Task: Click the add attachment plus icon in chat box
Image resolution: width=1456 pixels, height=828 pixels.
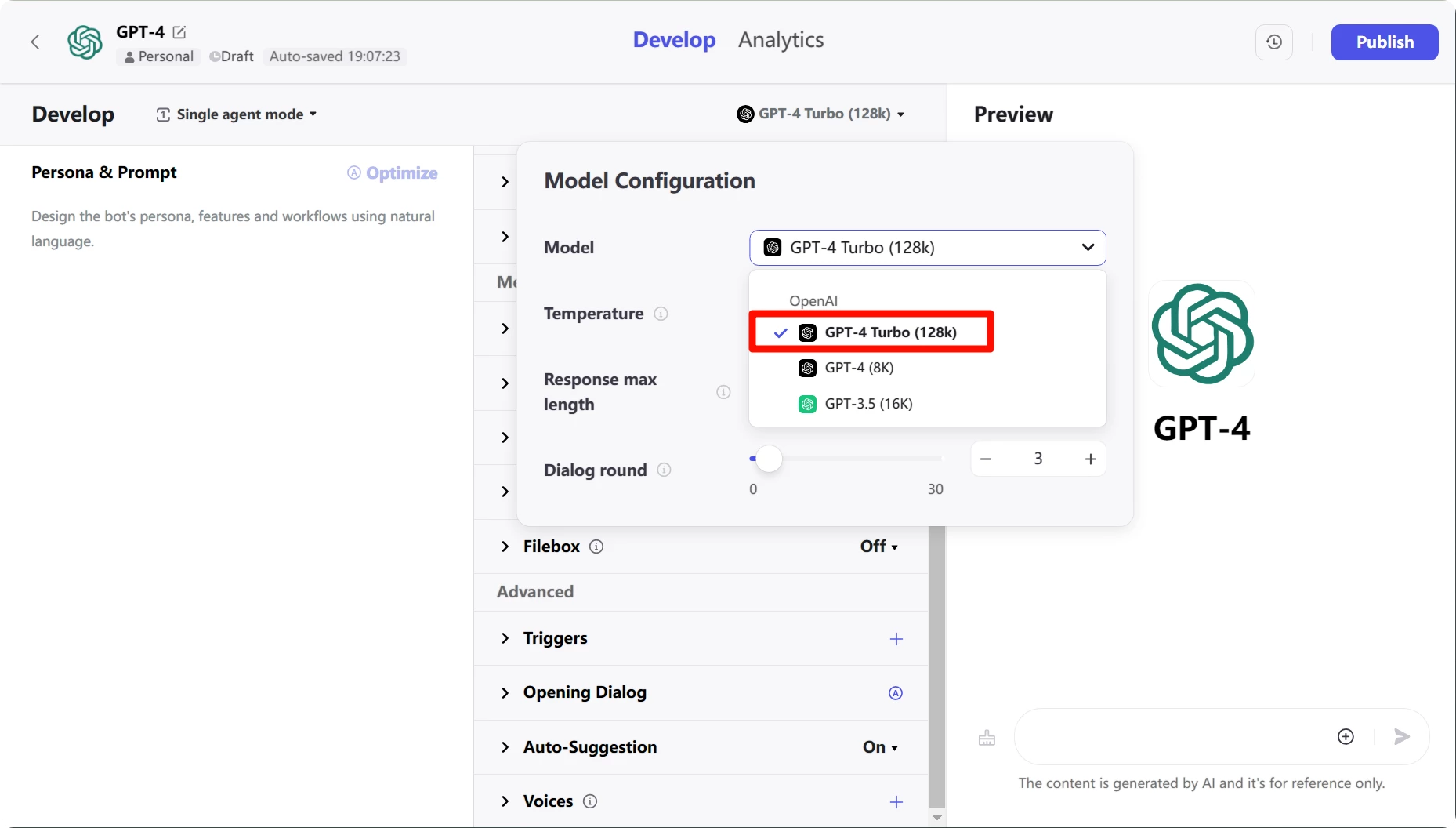Action: click(1346, 736)
